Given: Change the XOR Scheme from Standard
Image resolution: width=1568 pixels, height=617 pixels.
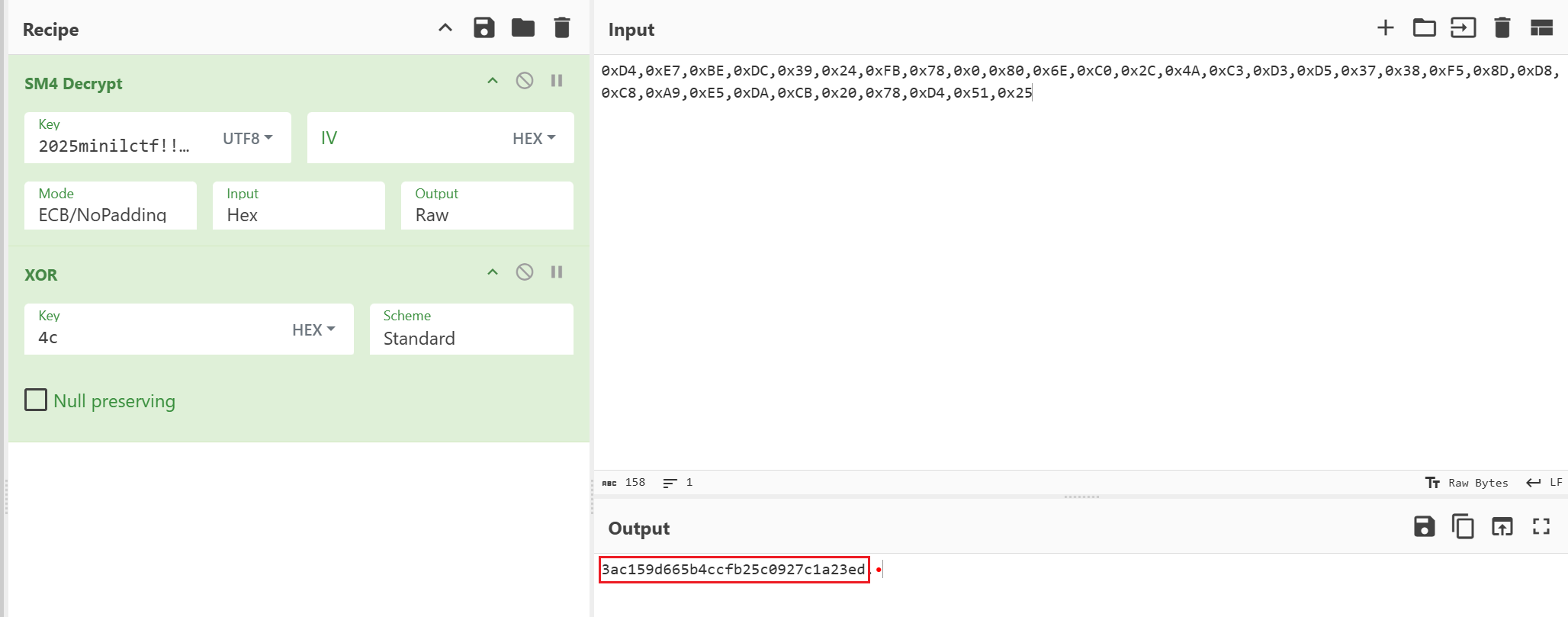Looking at the screenshot, I should click(471, 329).
